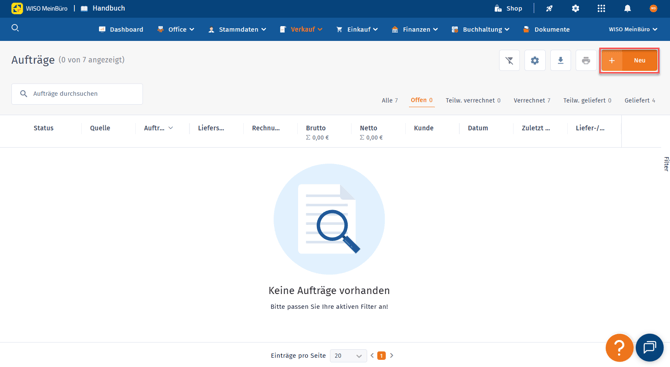
Task: Select page 1
Action: pos(382,355)
